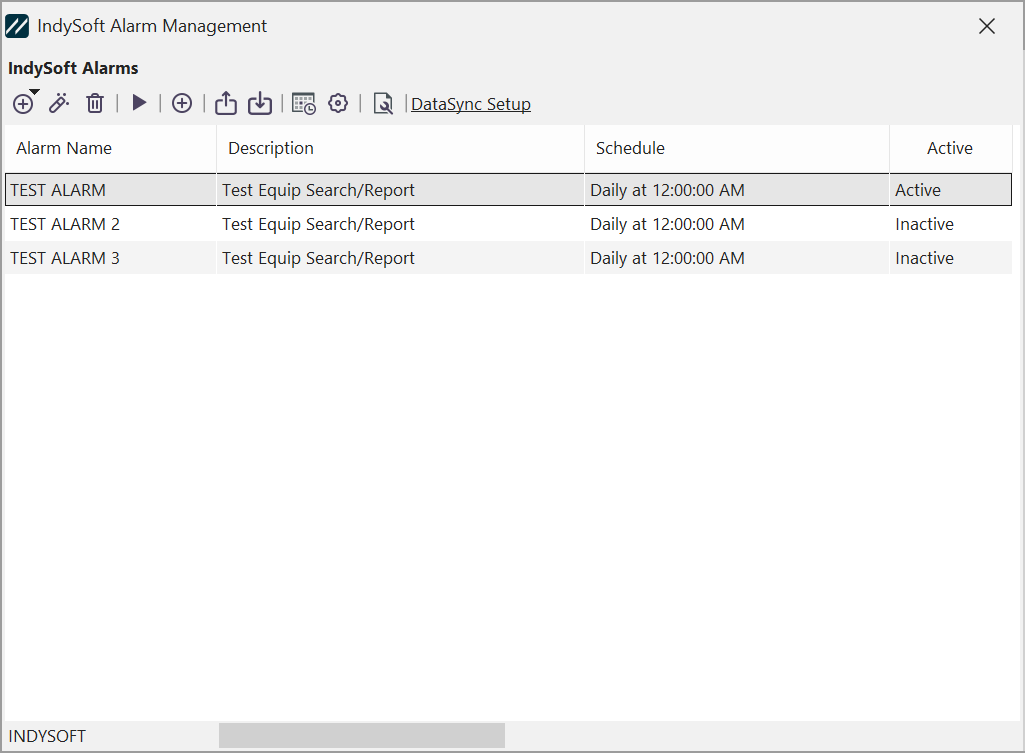Click the horizontal scrollbar thumb
This screenshot has height=753, width=1025.
tap(361, 736)
